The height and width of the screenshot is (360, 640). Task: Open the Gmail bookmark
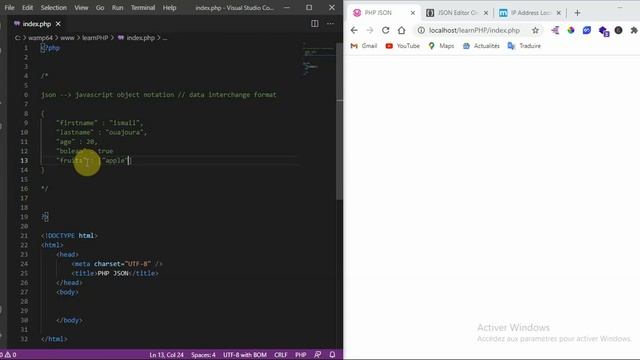click(364, 46)
